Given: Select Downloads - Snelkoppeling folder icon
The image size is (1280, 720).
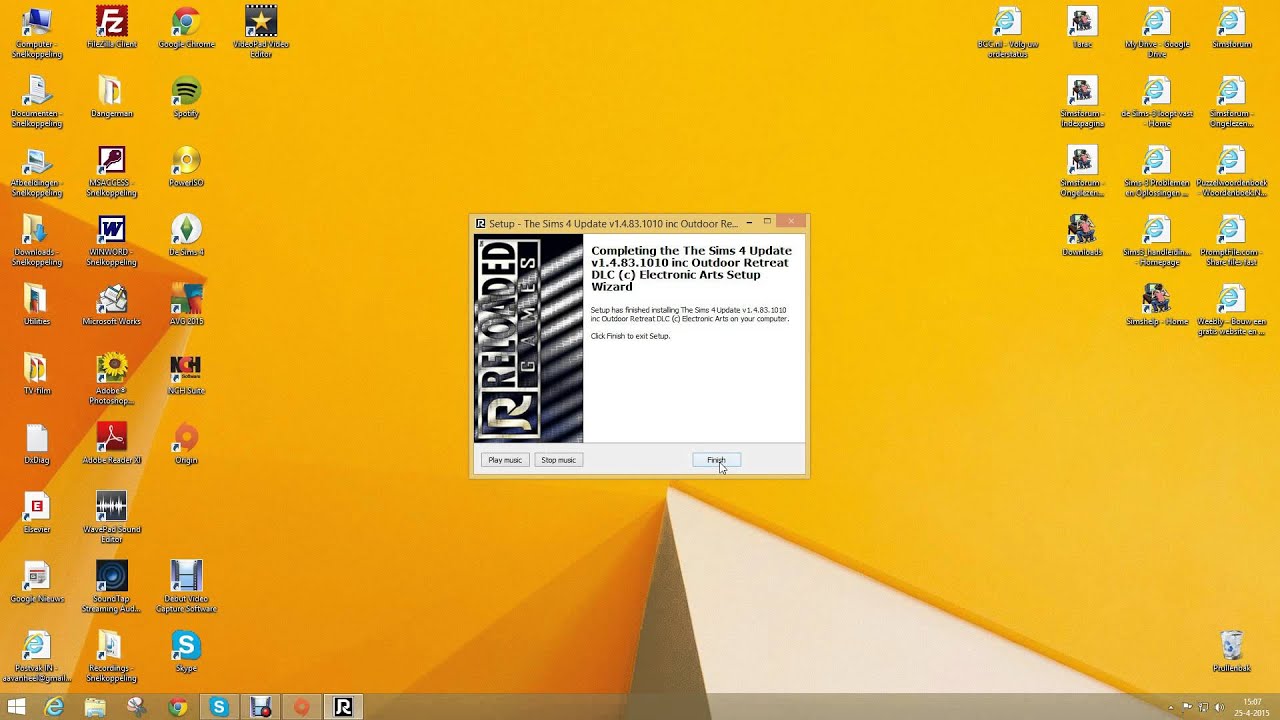Looking at the screenshot, I should tap(37, 240).
